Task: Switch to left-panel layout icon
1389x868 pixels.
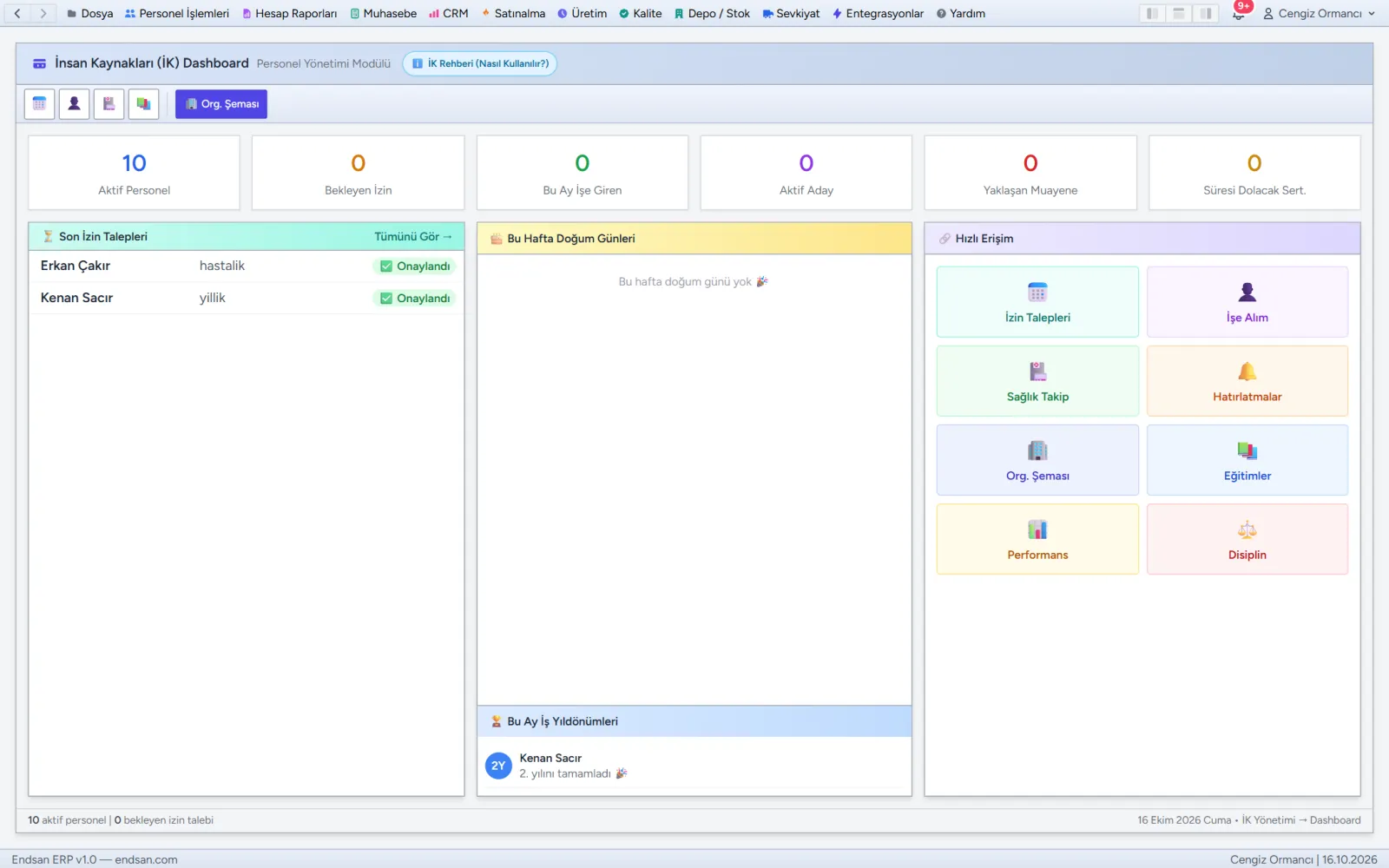Action: [1151, 13]
